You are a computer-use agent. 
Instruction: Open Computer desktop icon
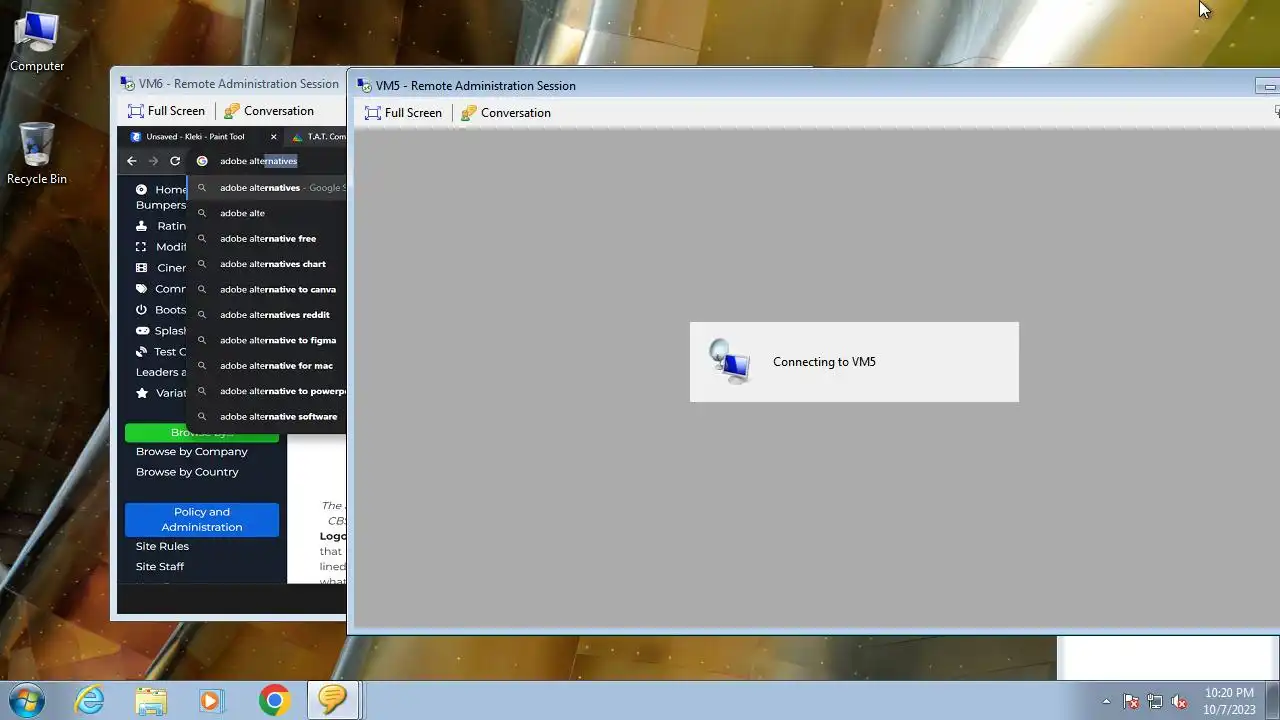pyautogui.click(x=37, y=42)
